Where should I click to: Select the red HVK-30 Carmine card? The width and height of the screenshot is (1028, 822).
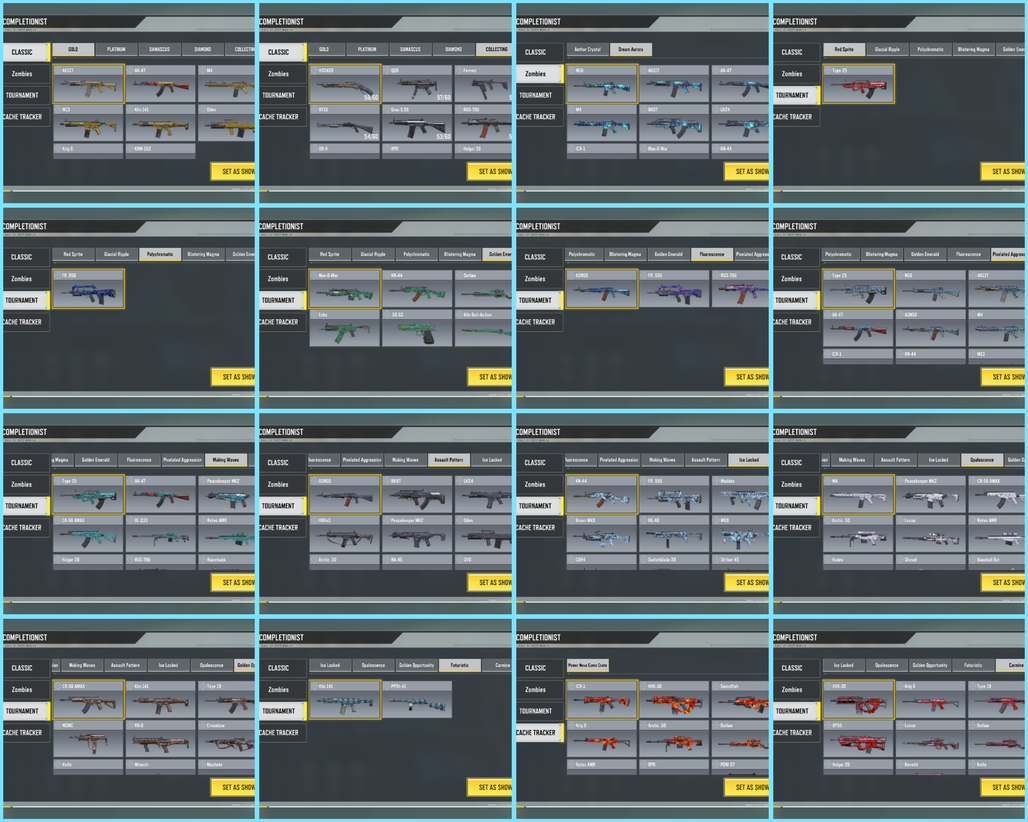(x=858, y=700)
